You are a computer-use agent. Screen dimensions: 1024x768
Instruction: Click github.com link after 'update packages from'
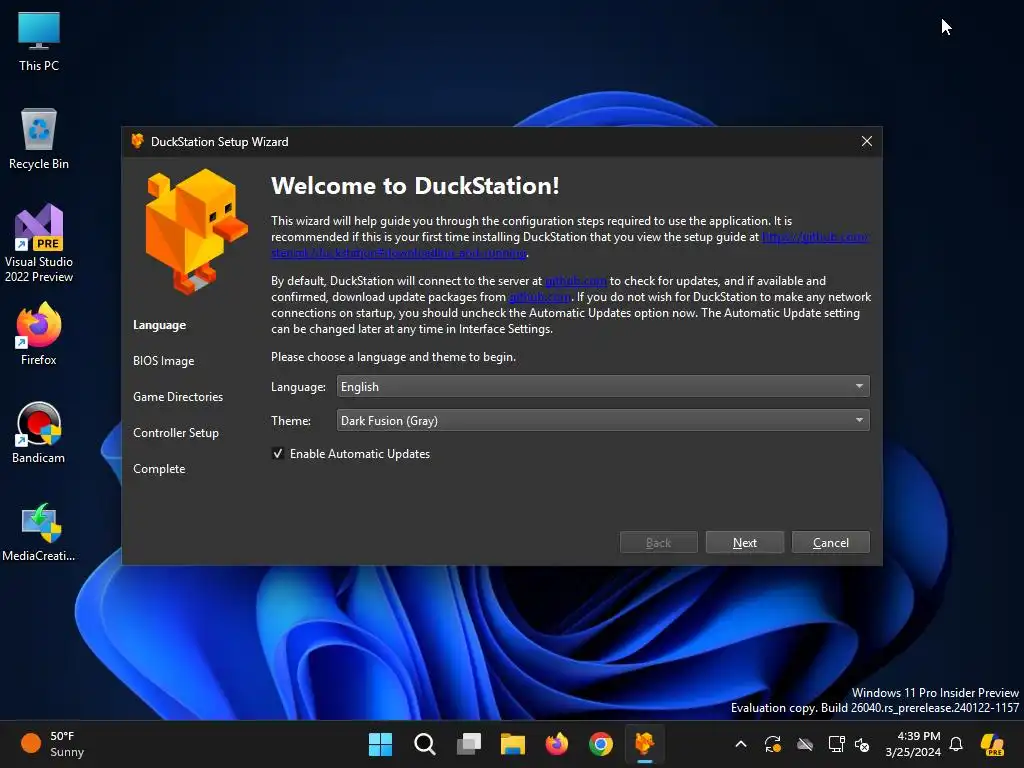pos(539,297)
